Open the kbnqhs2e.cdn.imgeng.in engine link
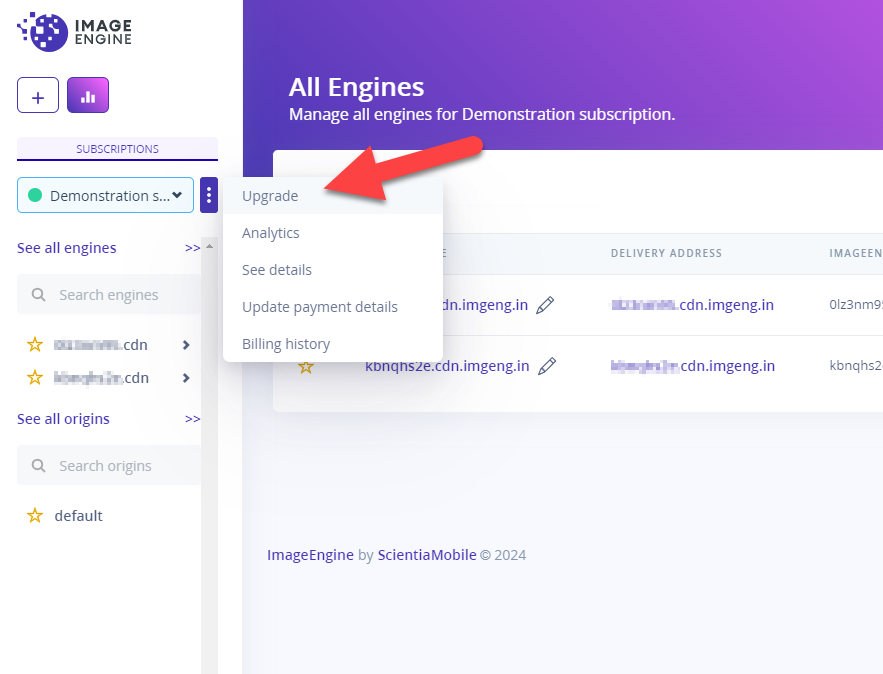 [x=447, y=366]
